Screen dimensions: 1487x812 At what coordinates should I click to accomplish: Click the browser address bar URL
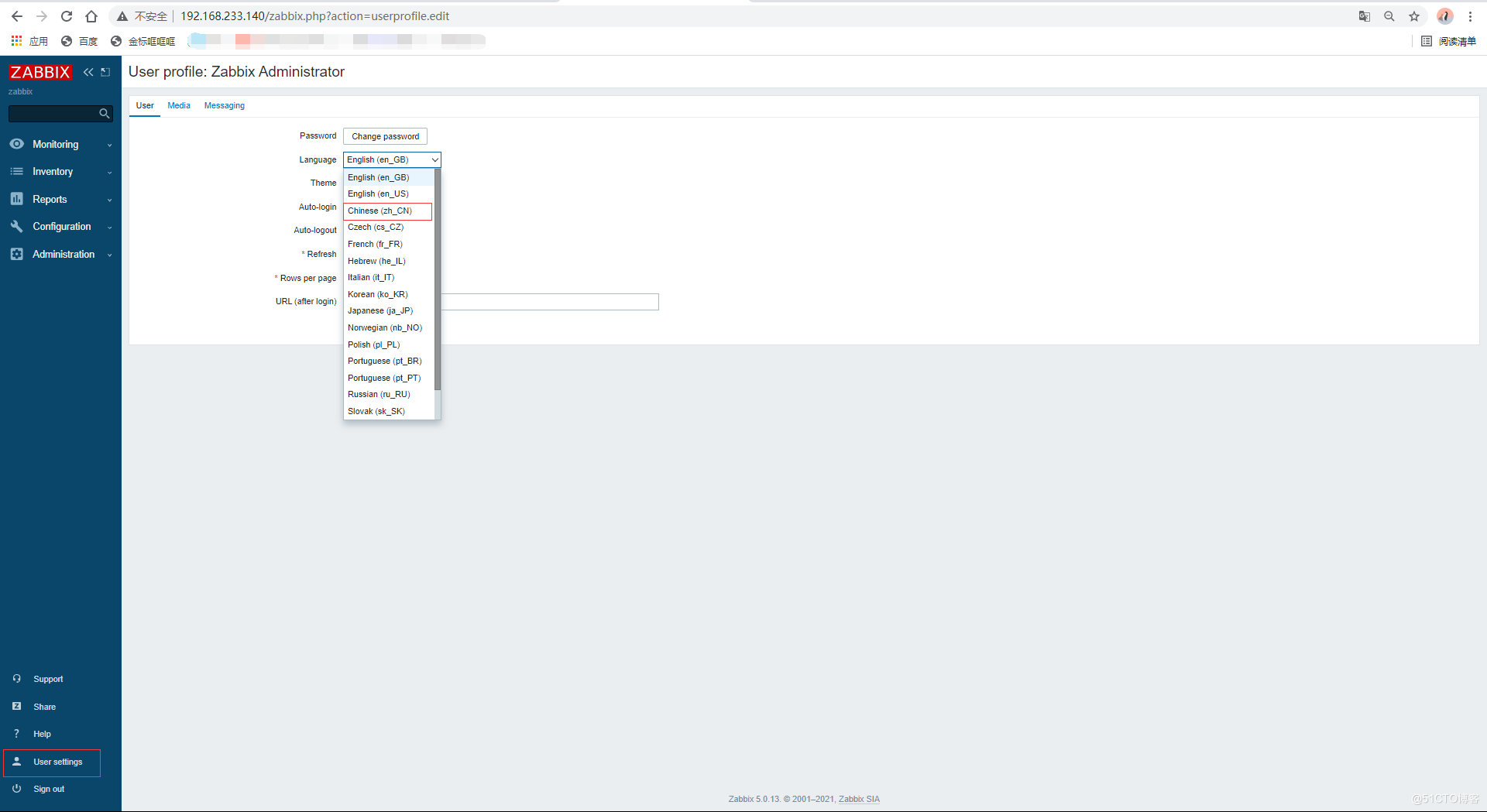tap(314, 16)
